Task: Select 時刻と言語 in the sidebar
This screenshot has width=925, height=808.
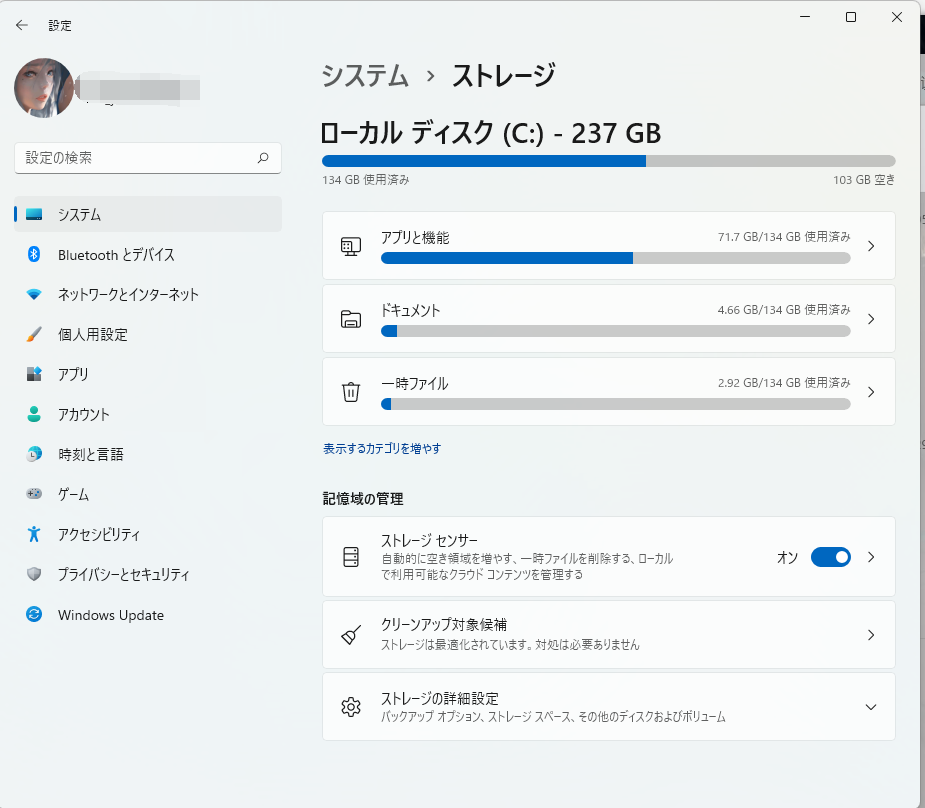Action: coord(90,454)
